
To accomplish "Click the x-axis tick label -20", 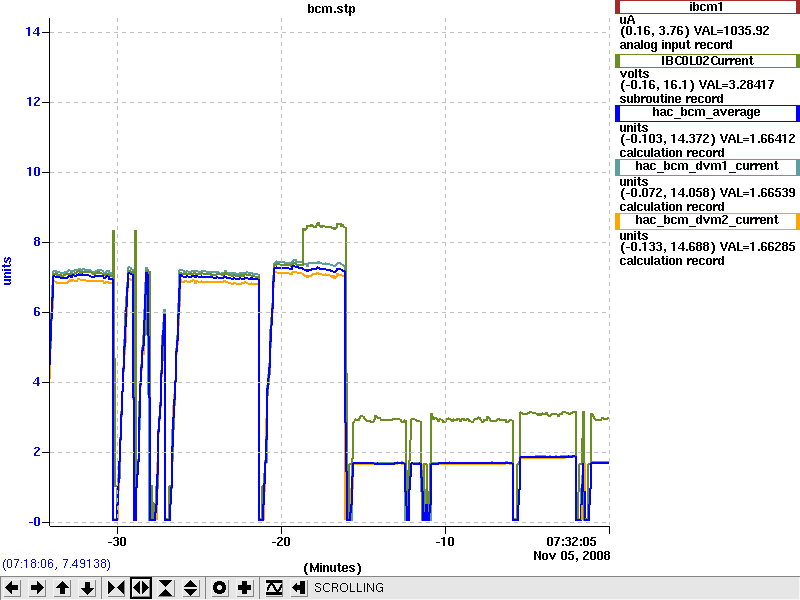I will pyautogui.click(x=281, y=542).
